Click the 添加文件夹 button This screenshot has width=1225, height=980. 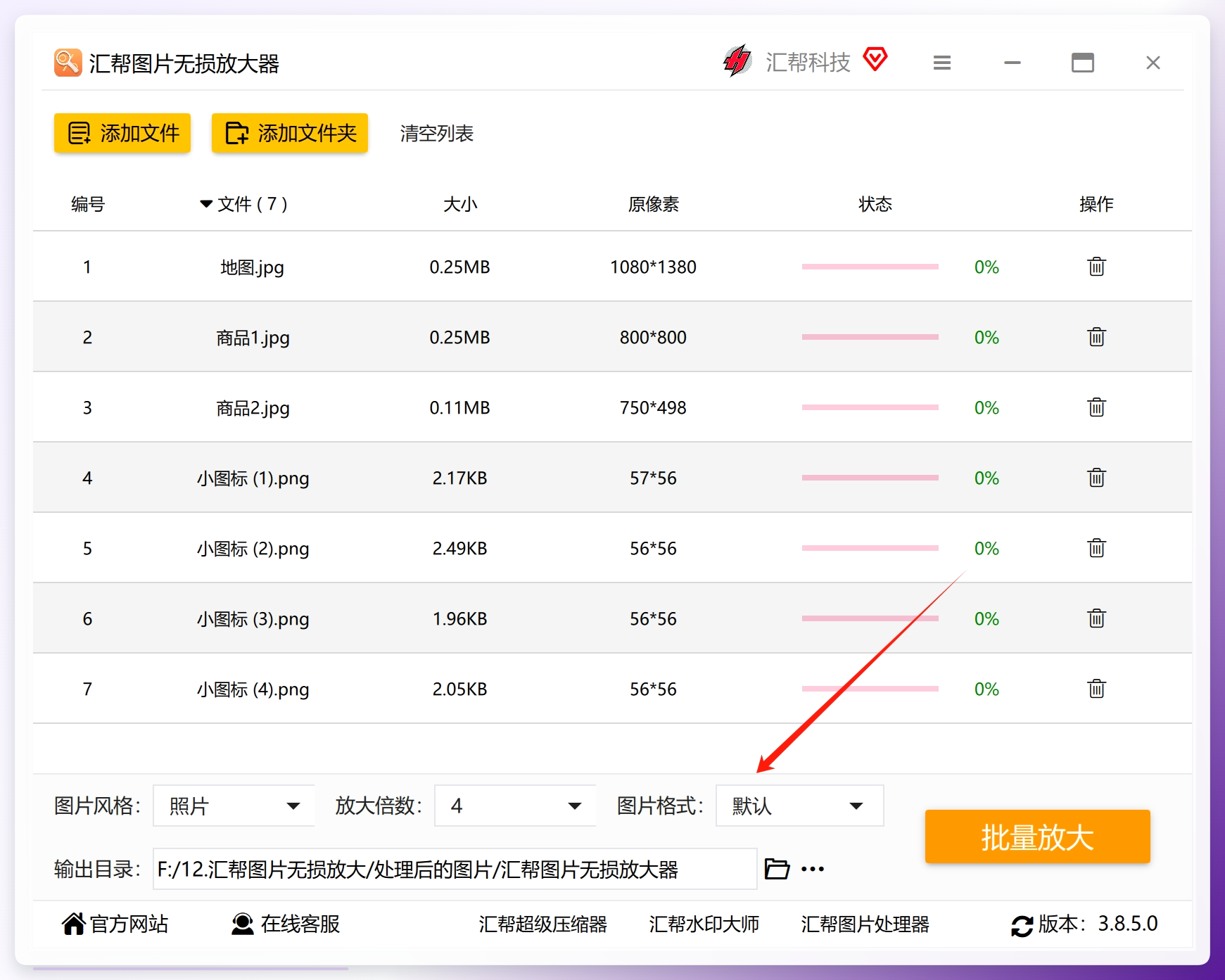click(x=290, y=133)
